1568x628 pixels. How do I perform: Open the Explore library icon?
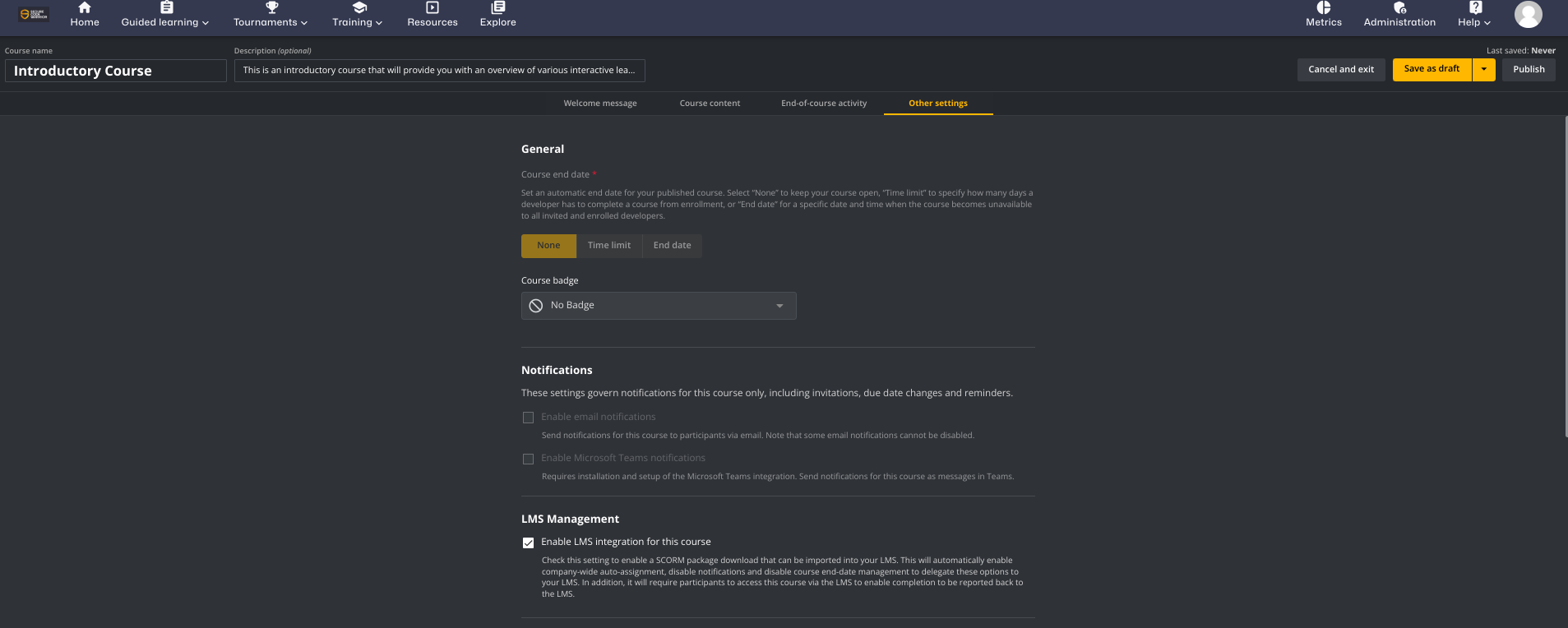pyautogui.click(x=497, y=7)
